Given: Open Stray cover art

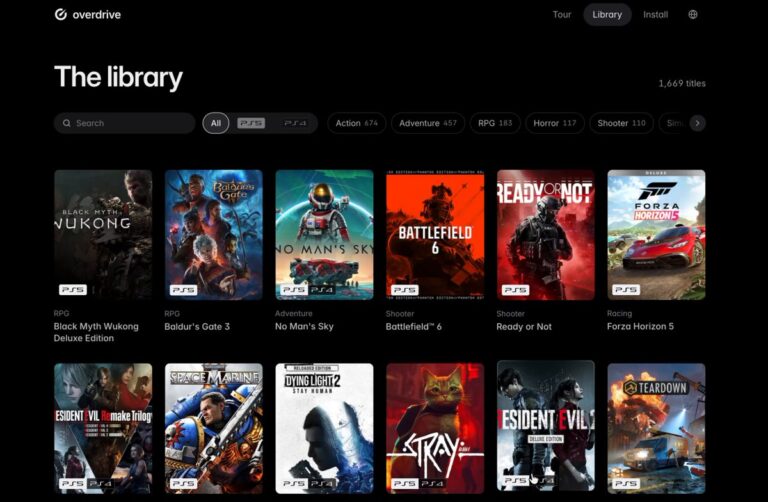Looking at the screenshot, I should [435, 428].
